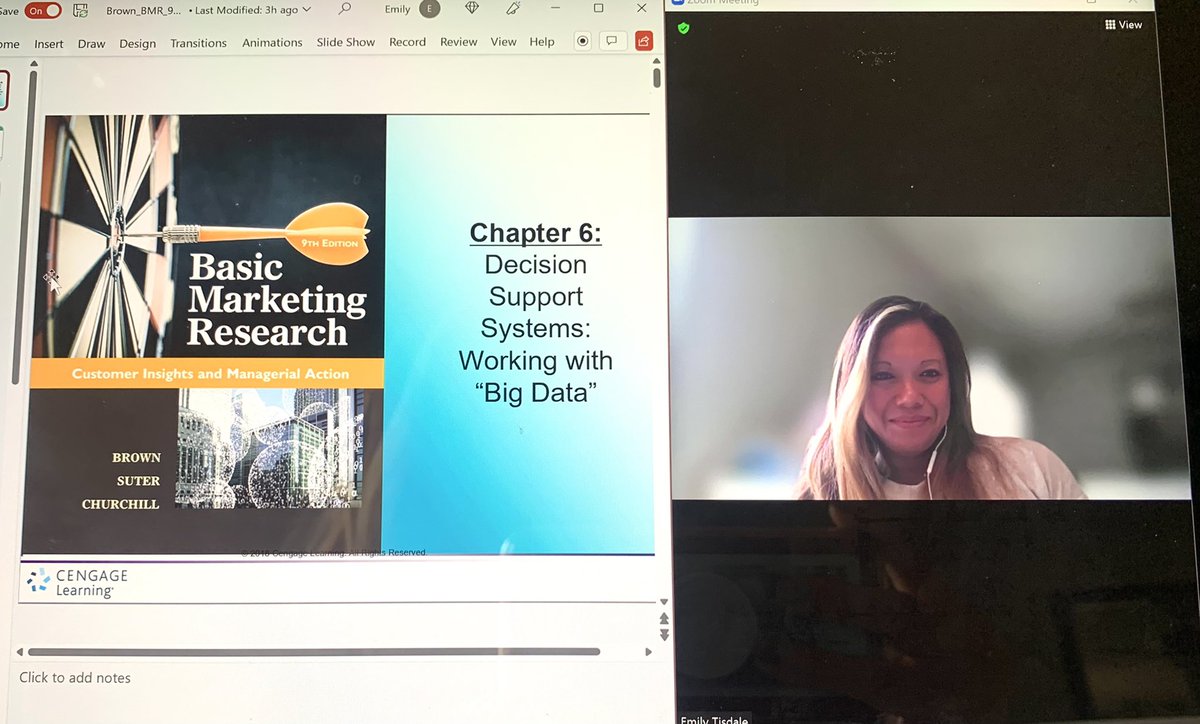Open the Last Modified file dropdown
The height and width of the screenshot is (724, 1200).
(250, 10)
